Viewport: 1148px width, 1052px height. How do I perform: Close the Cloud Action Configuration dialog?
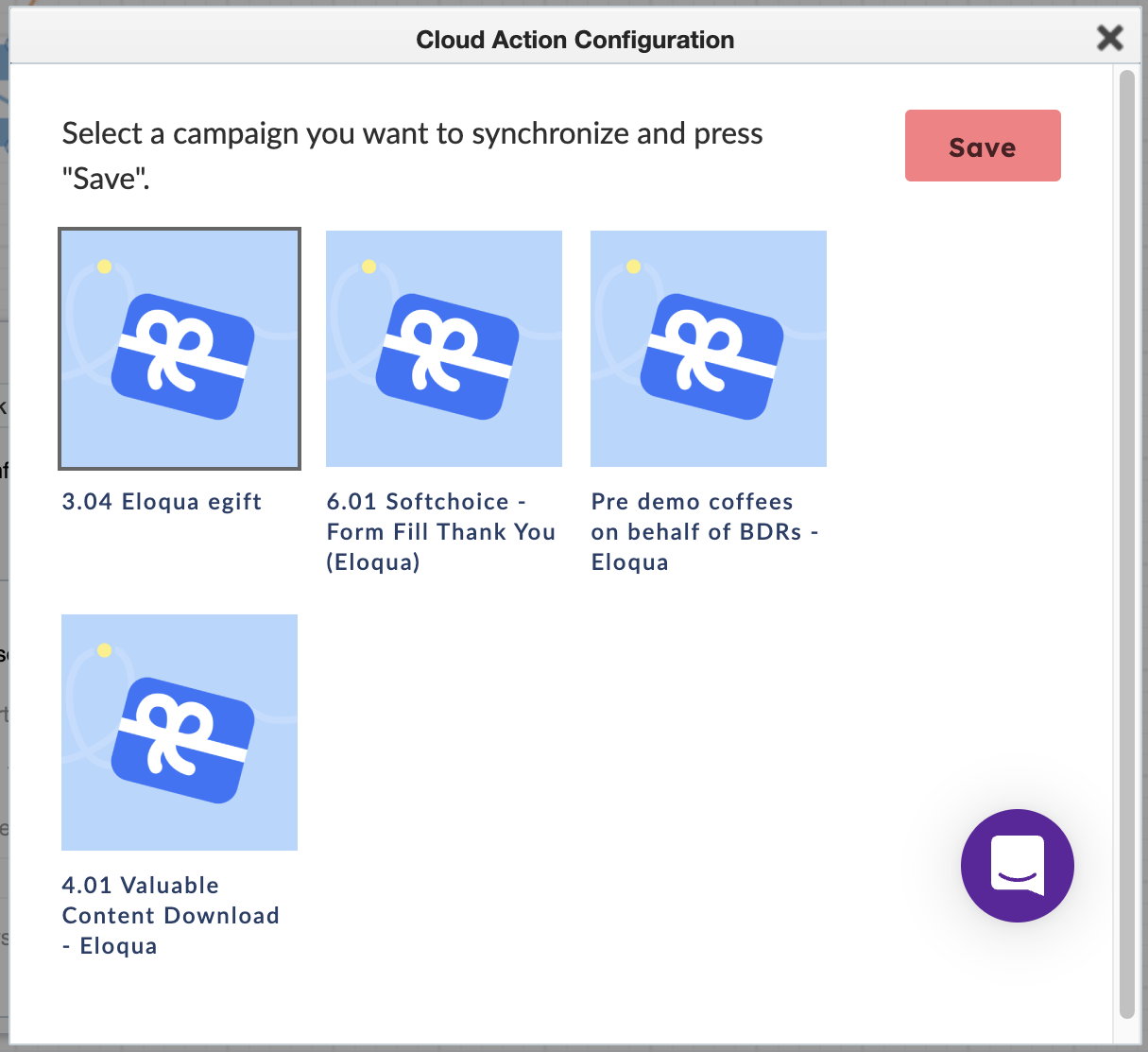coord(1110,38)
